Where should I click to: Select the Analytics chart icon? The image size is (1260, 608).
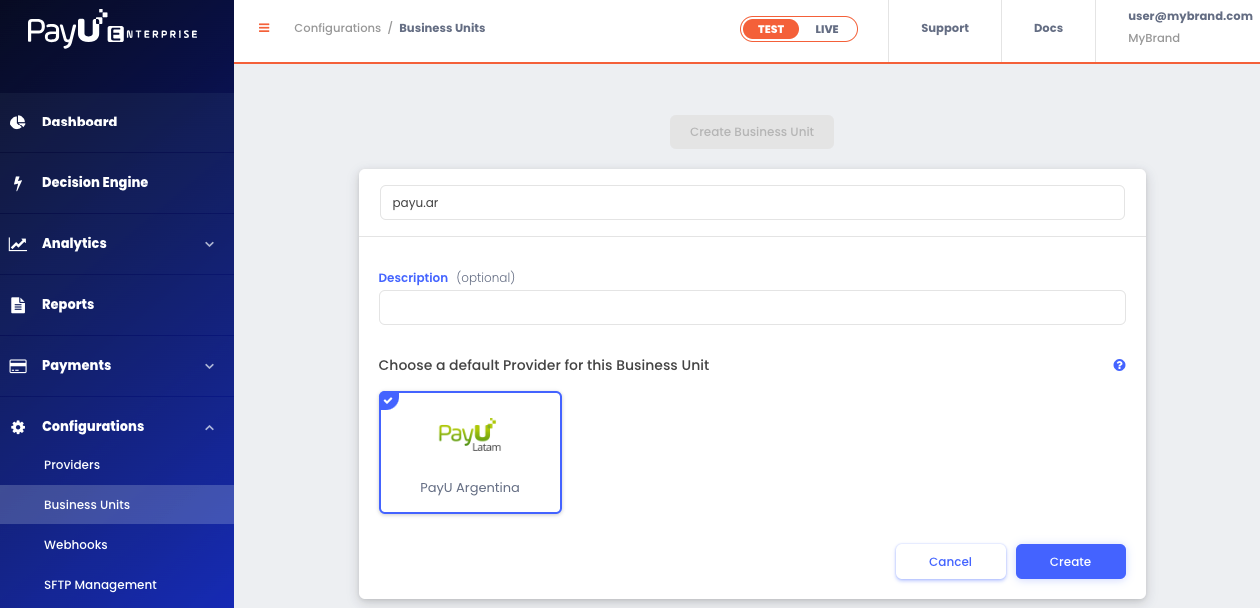point(18,244)
